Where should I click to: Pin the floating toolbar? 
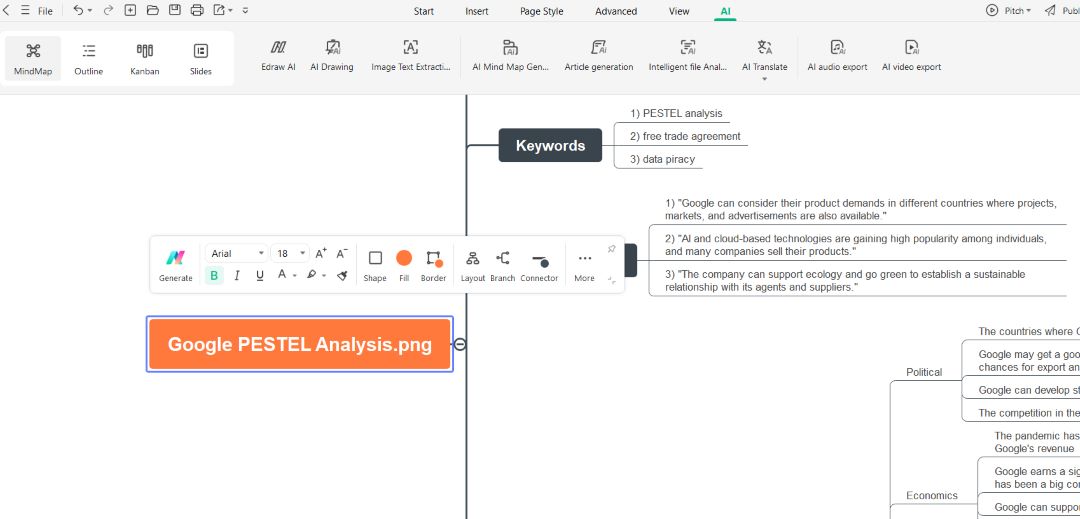[611, 249]
